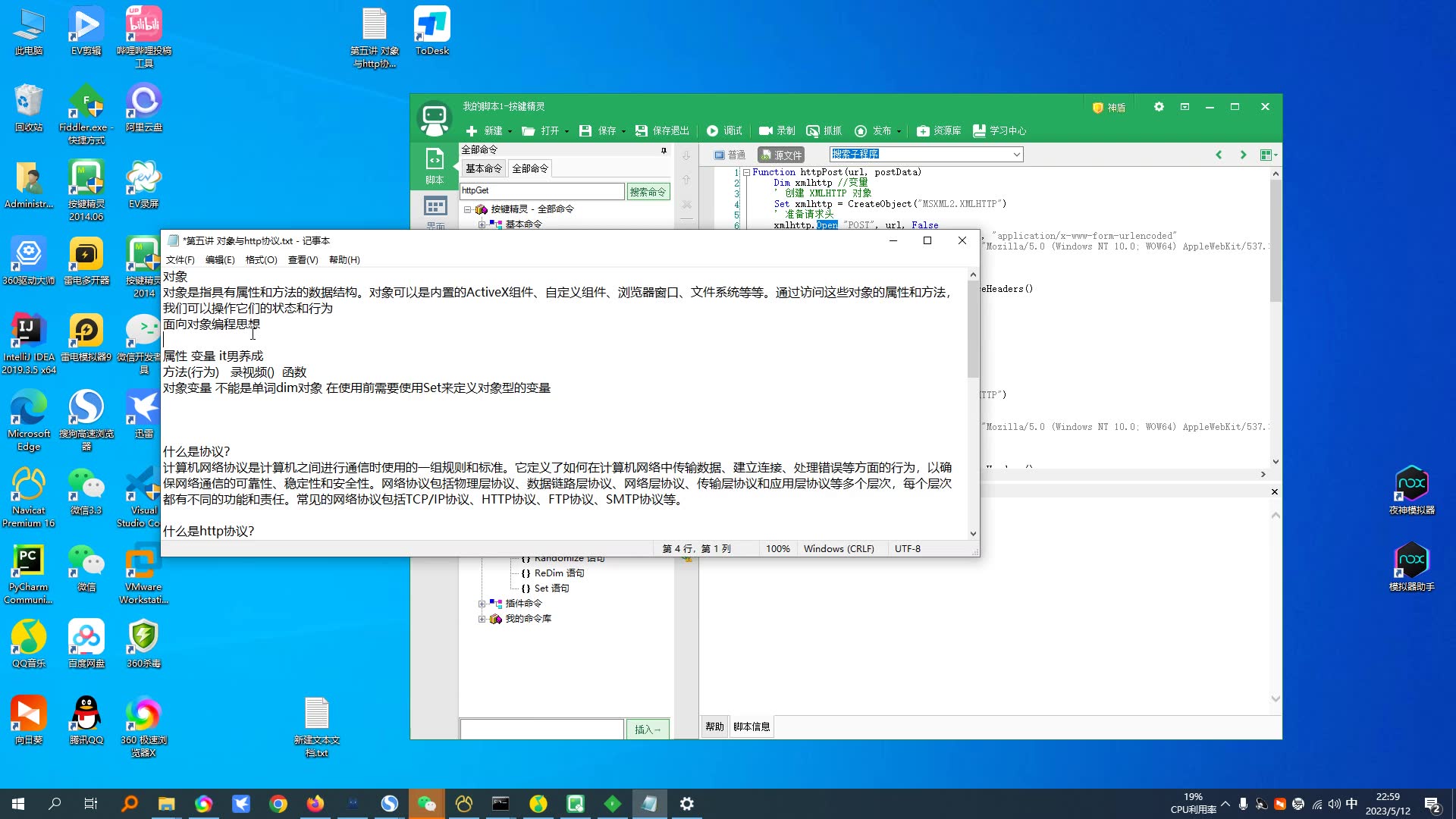Image resolution: width=1456 pixels, height=819 pixels.
Task: Start recording with the 录制 icon
Action: tap(766, 130)
